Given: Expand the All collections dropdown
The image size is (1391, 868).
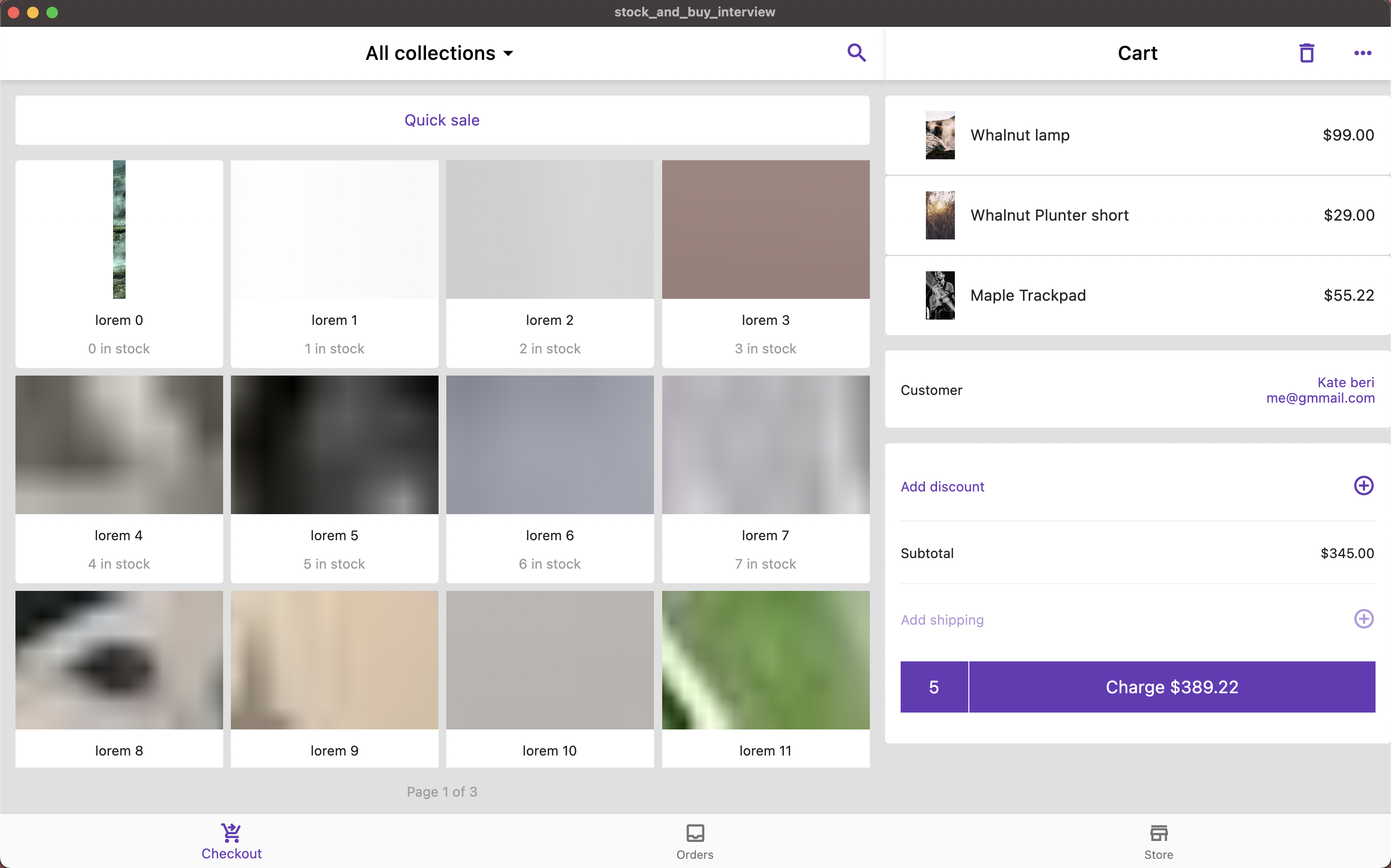Looking at the screenshot, I should (x=440, y=53).
